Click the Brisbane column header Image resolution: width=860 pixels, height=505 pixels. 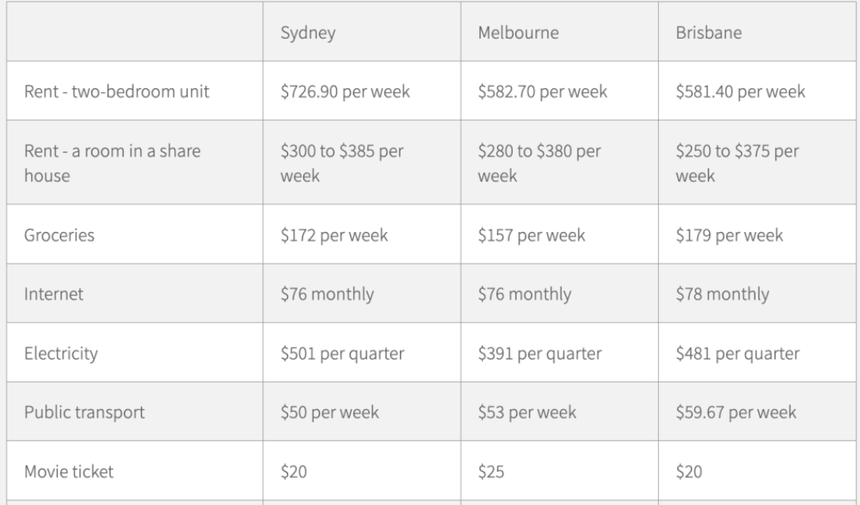[x=709, y=32]
